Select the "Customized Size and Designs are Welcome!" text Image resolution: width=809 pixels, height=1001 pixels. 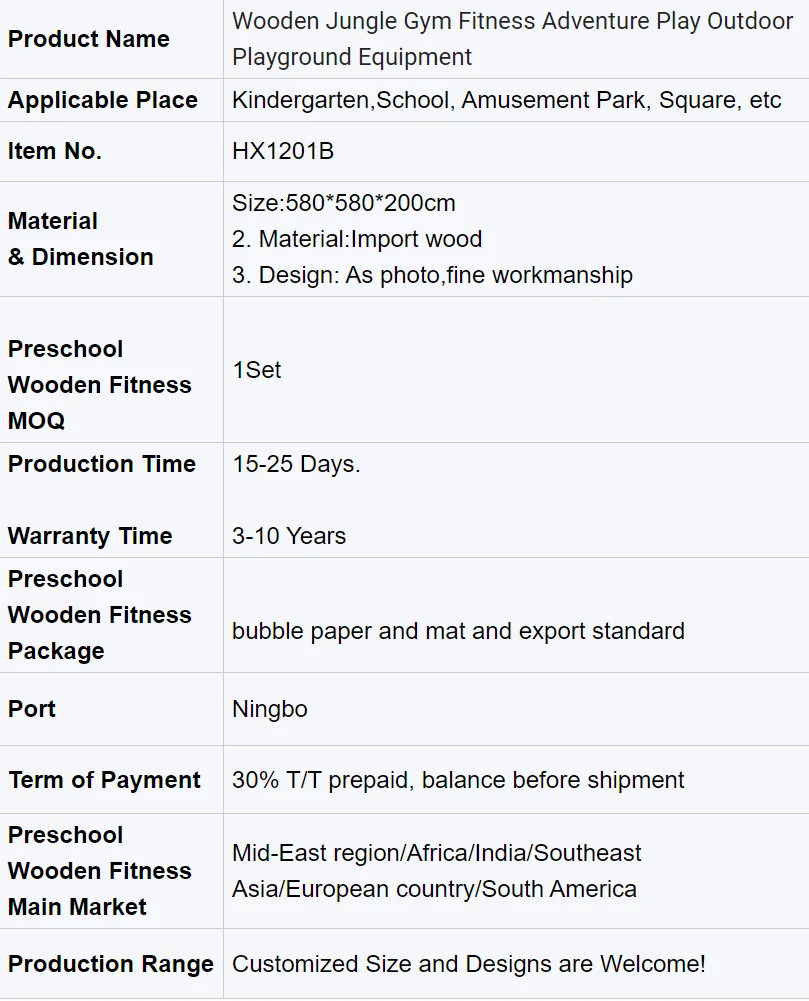pyautogui.click(x=469, y=965)
